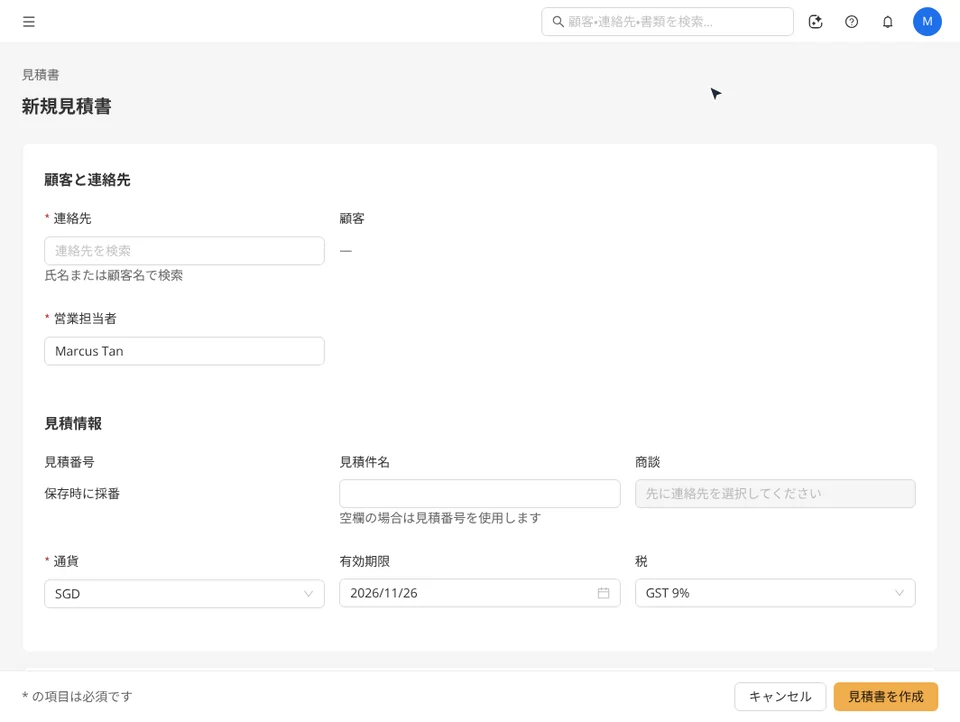The image size is (960, 722).
Task: Focus the global search field 顧客•連絡先•書類を検索
Action: (x=667, y=22)
